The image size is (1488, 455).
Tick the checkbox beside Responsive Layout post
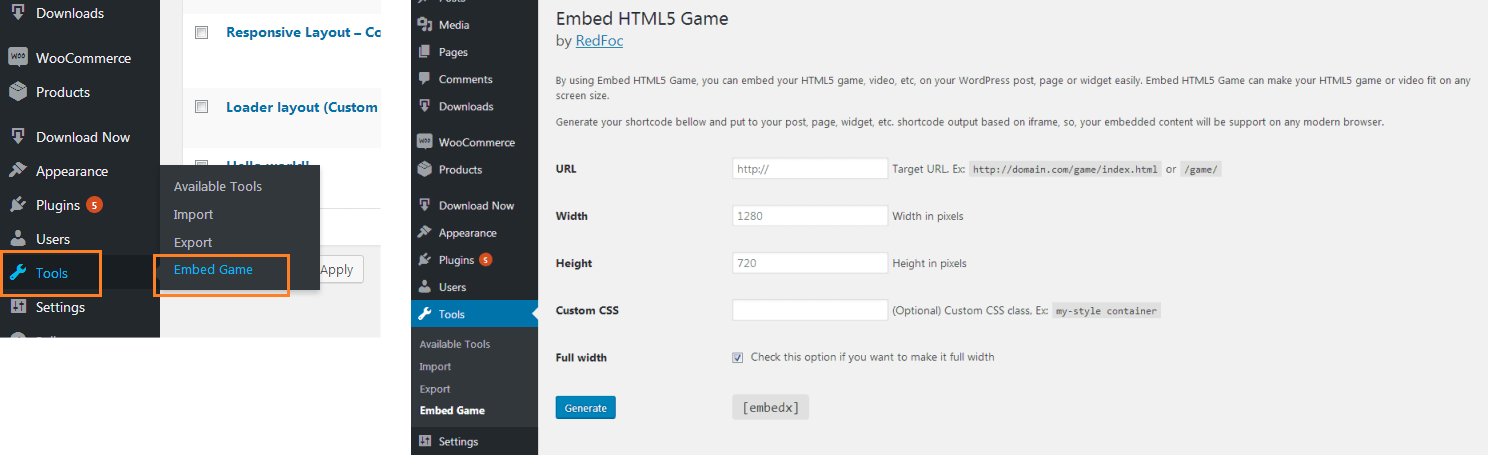[201, 32]
